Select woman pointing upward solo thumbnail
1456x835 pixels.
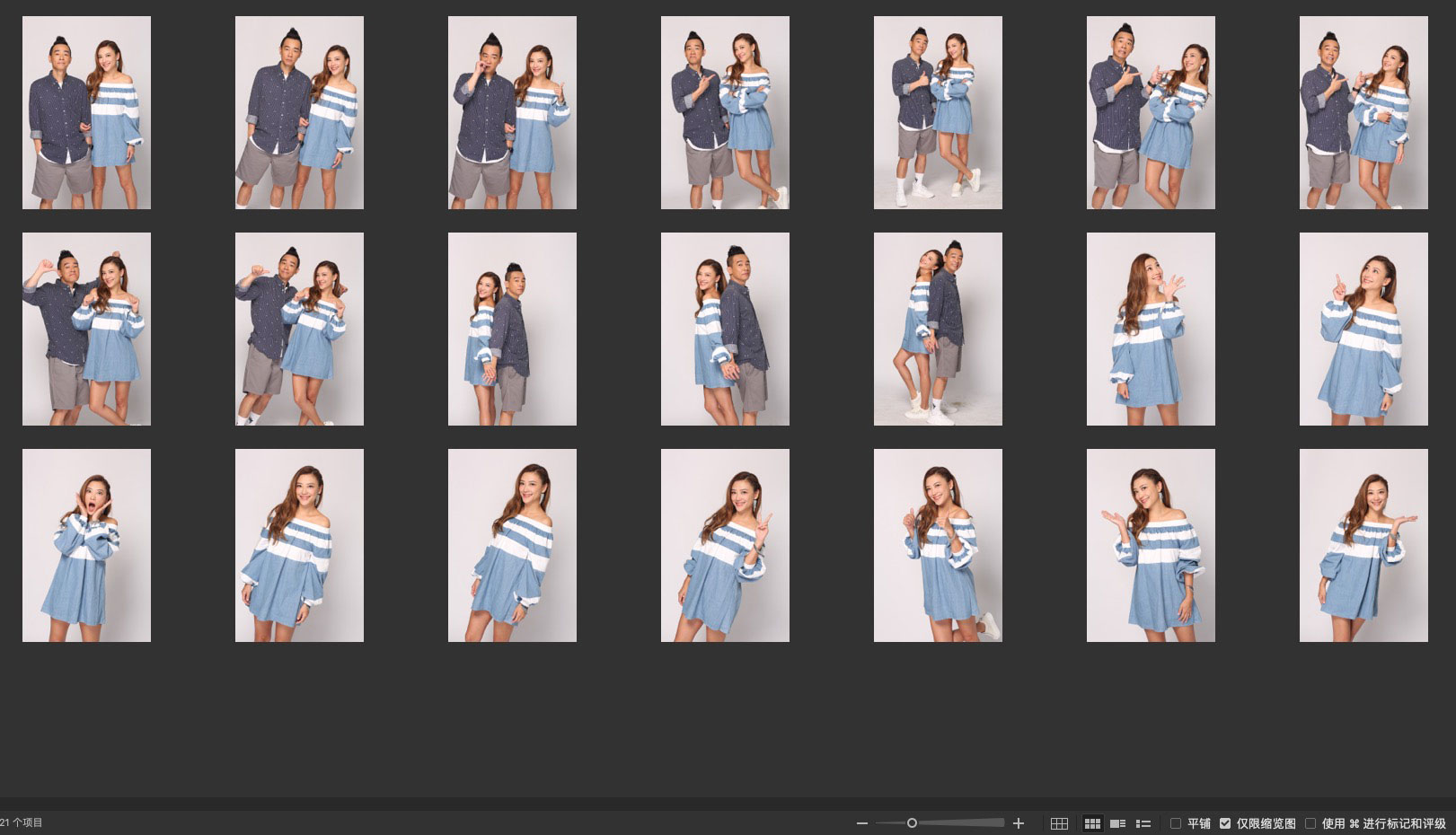pyautogui.click(x=1363, y=329)
